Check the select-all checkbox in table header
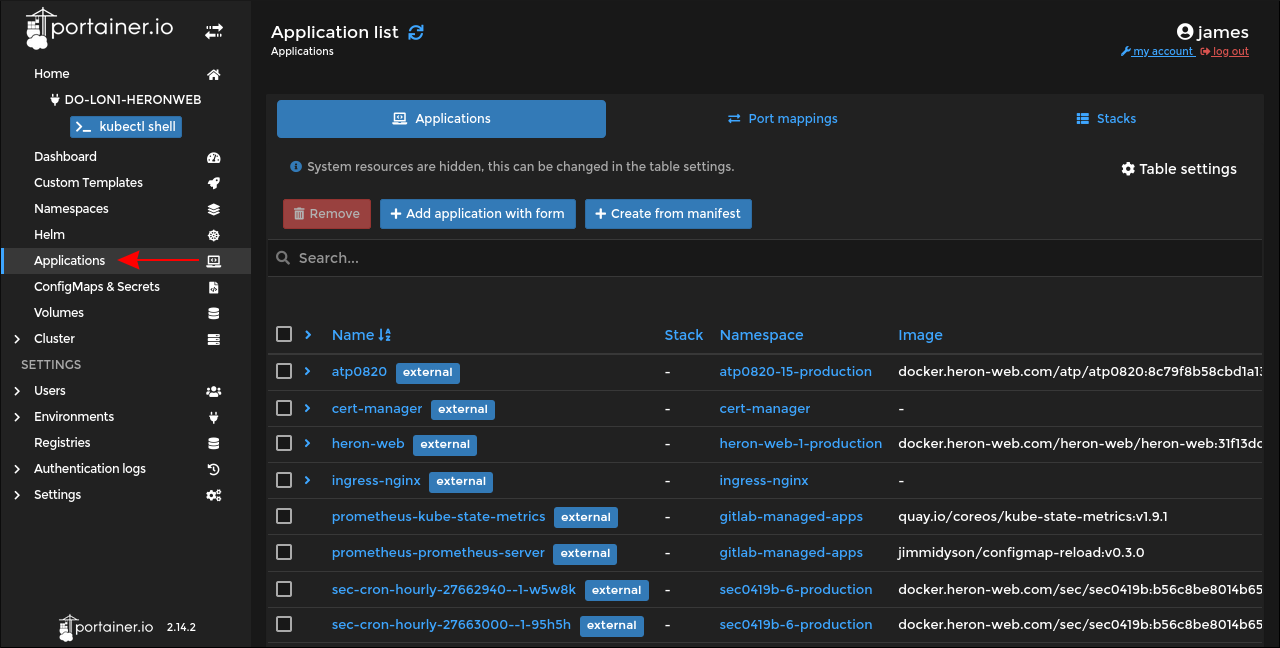 (x=284, y=334)
